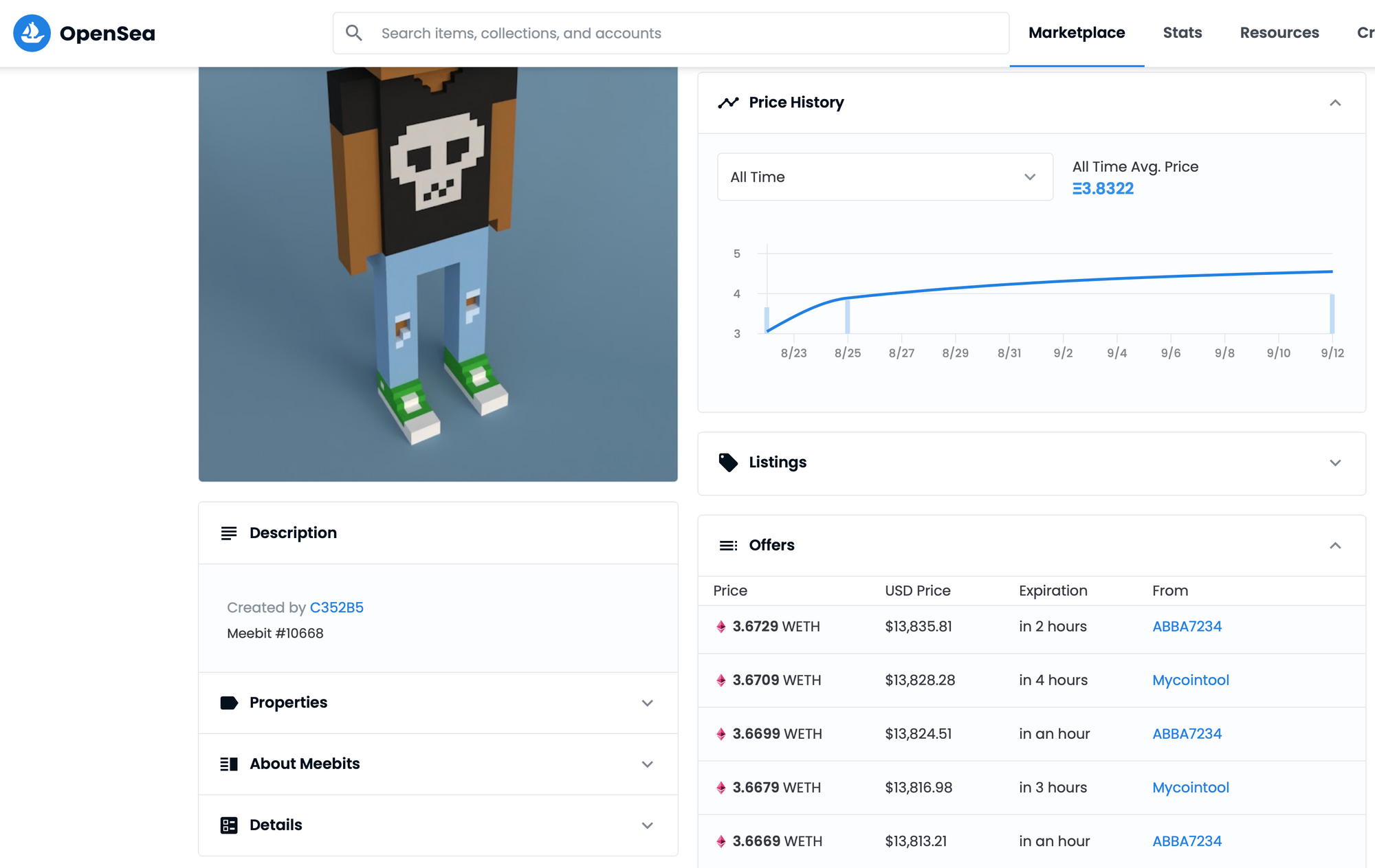Viewport: 1375px width, 868px height.
Task: Open the Resources menu item
Action: coord(1279,33)
